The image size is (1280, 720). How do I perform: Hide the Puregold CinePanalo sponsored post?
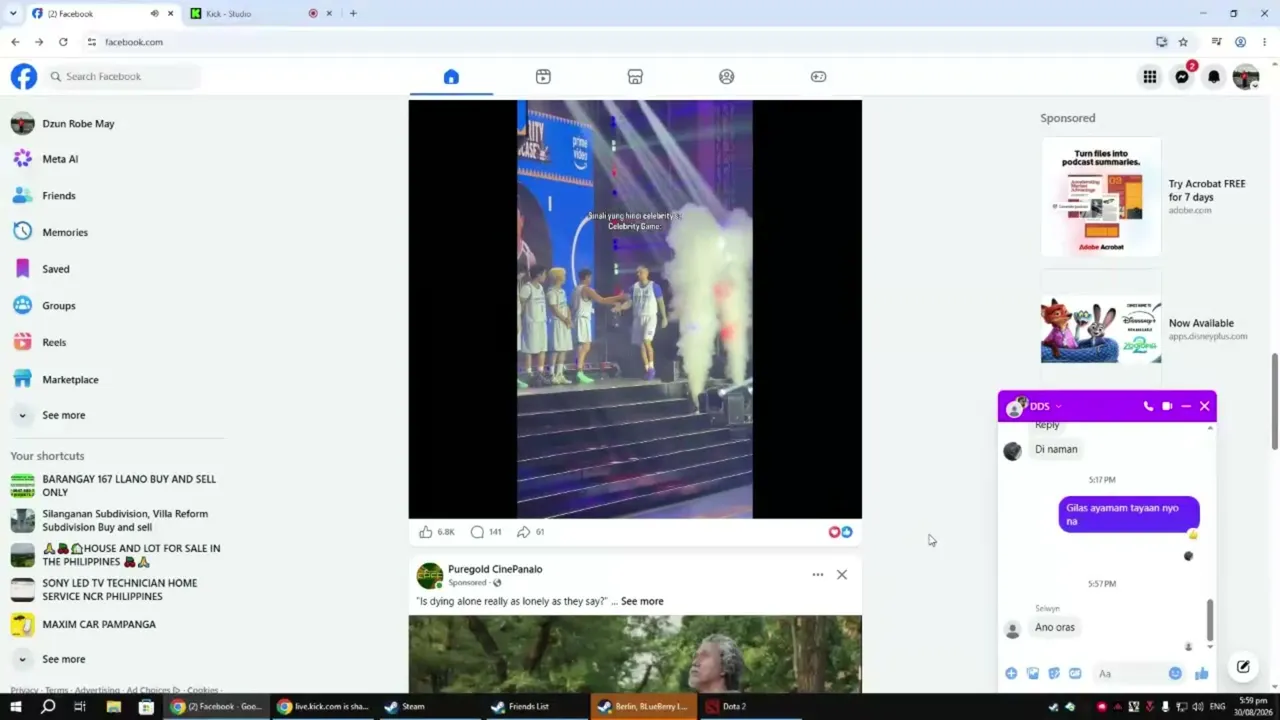(842, 575)
